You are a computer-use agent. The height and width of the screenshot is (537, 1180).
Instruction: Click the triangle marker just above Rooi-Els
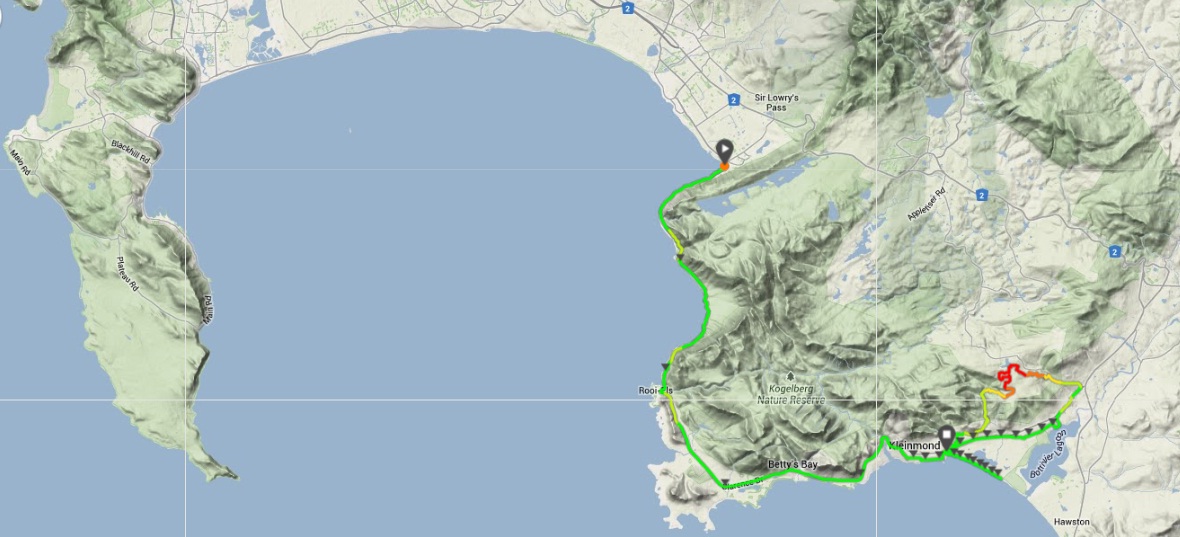click(x=666, y=365)
